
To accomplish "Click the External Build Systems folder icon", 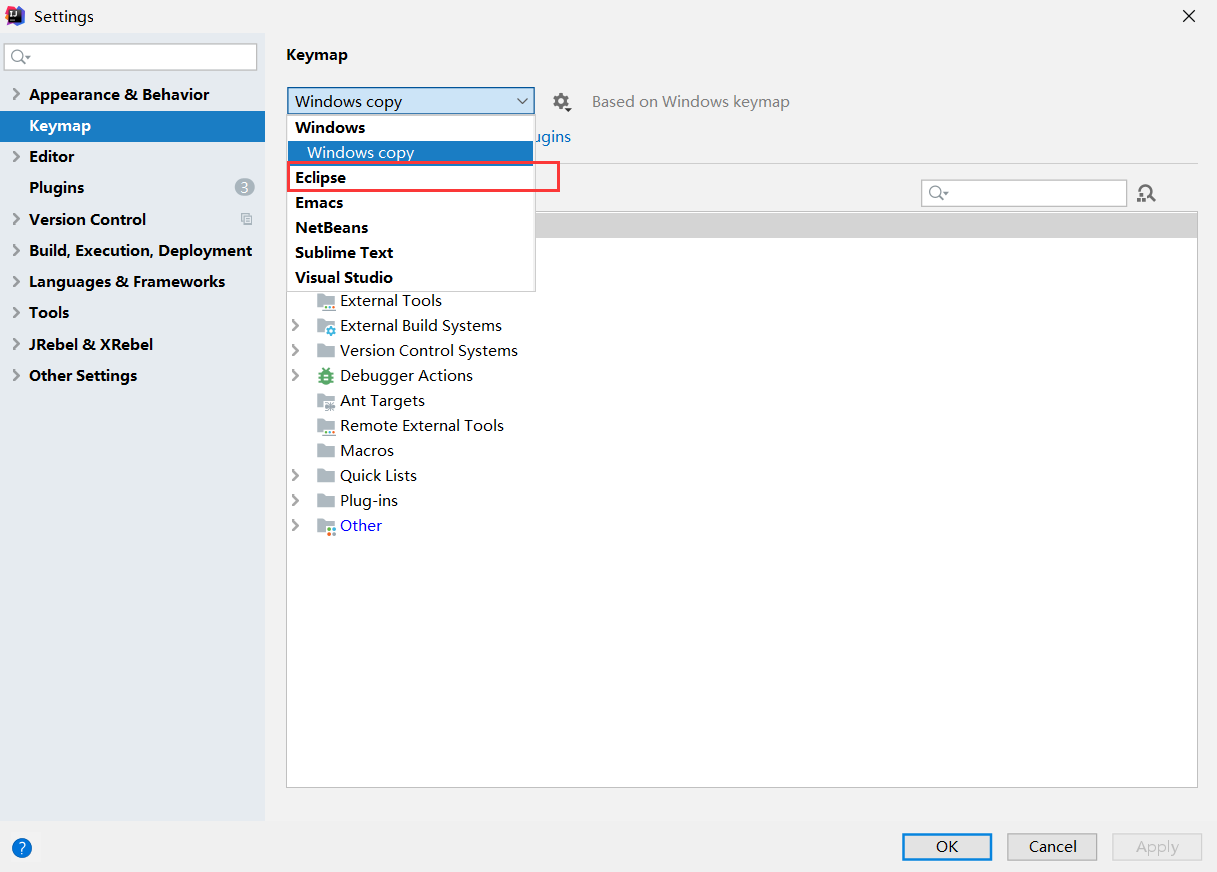I will point(326,326).
